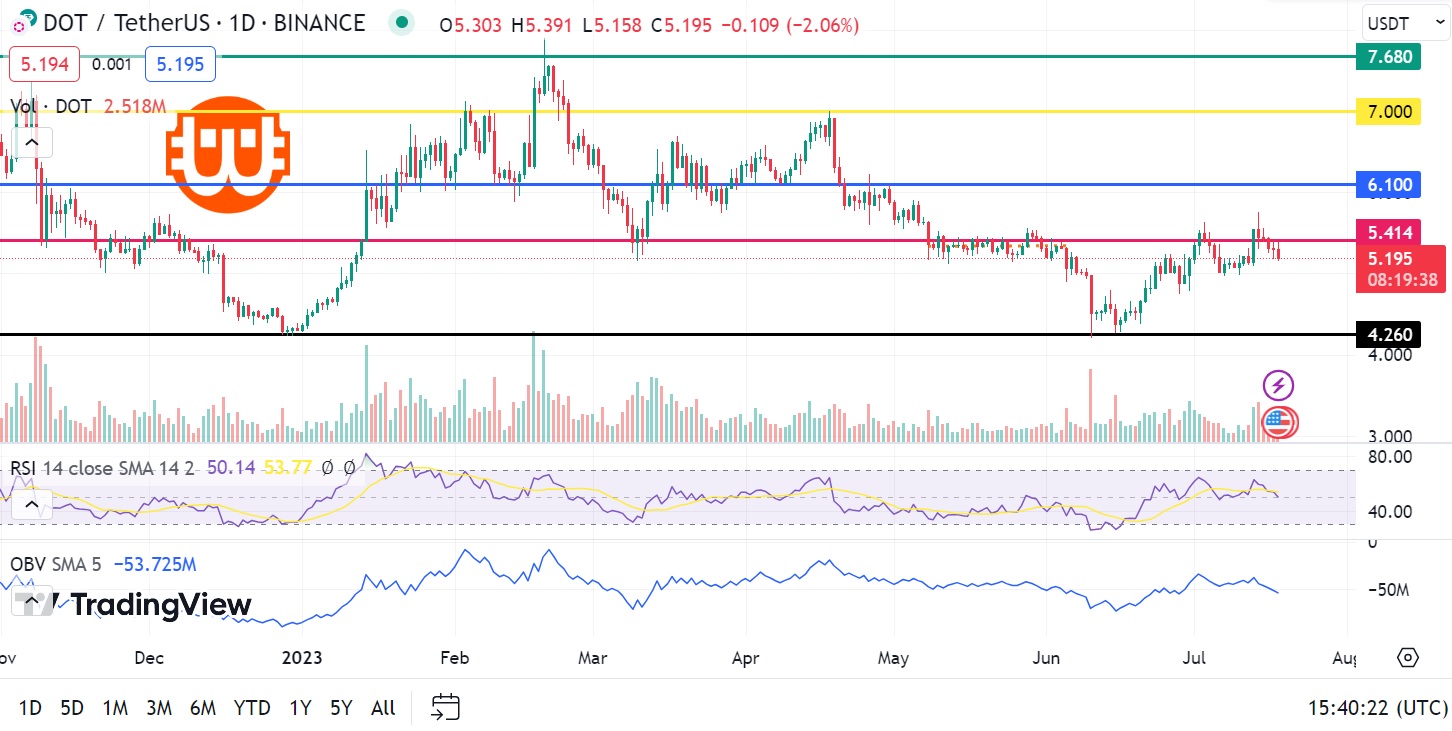This screenshot has height=731, width=1452.
Task: Click the volume value 2.518M
Action: click(135, 106)
